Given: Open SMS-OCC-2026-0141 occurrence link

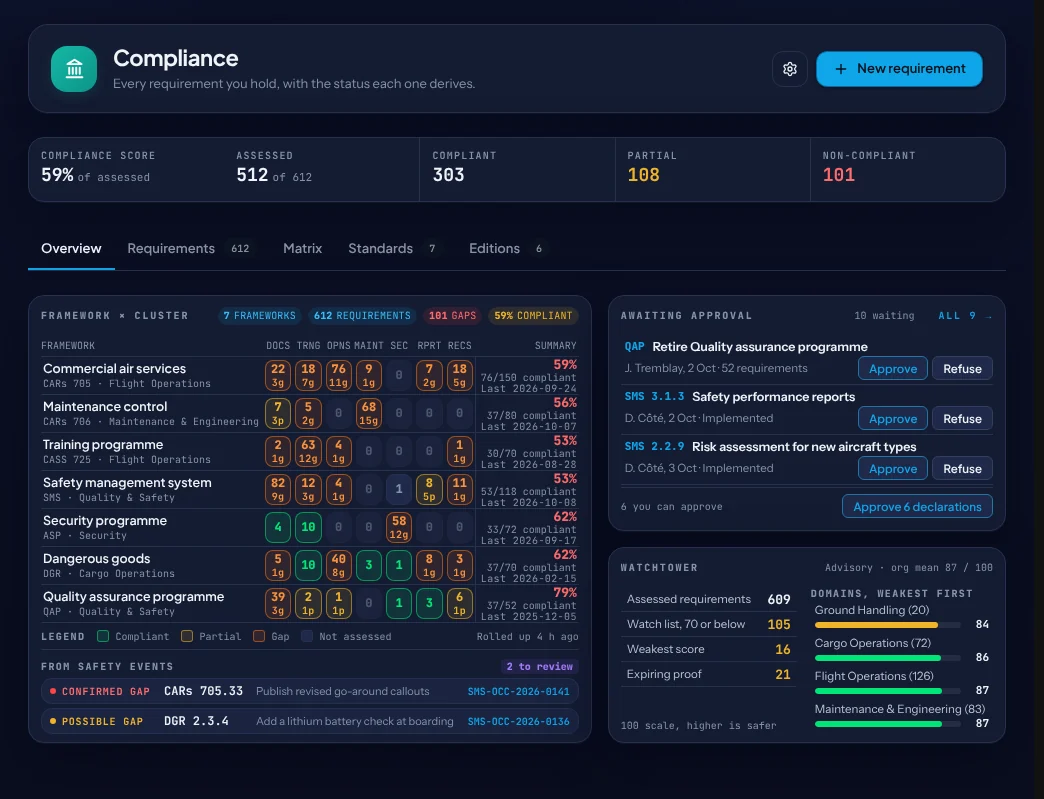Looking at the screenshot, I should point(518,691).
